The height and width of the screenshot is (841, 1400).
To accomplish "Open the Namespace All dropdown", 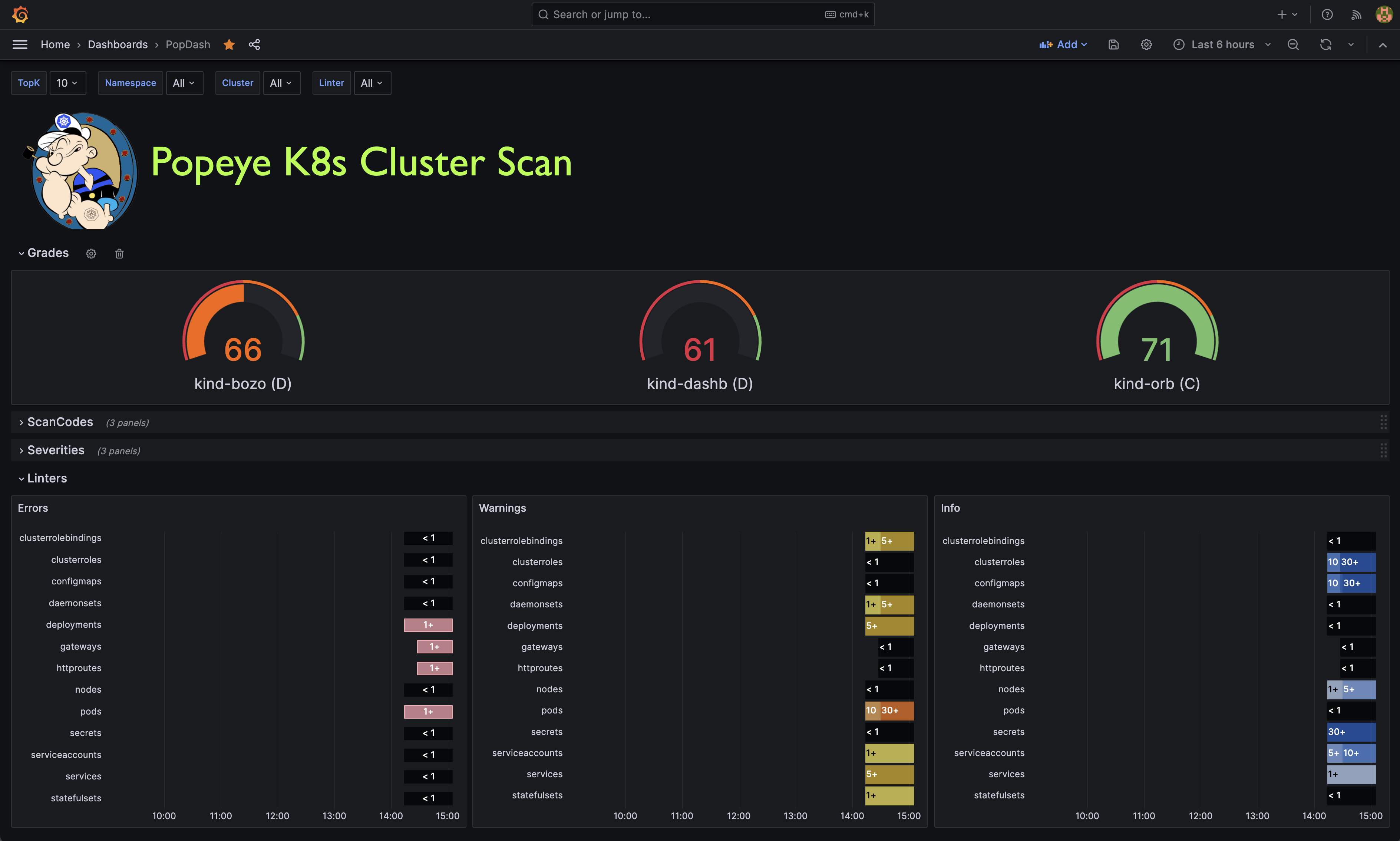I will (x=184, y=83).
